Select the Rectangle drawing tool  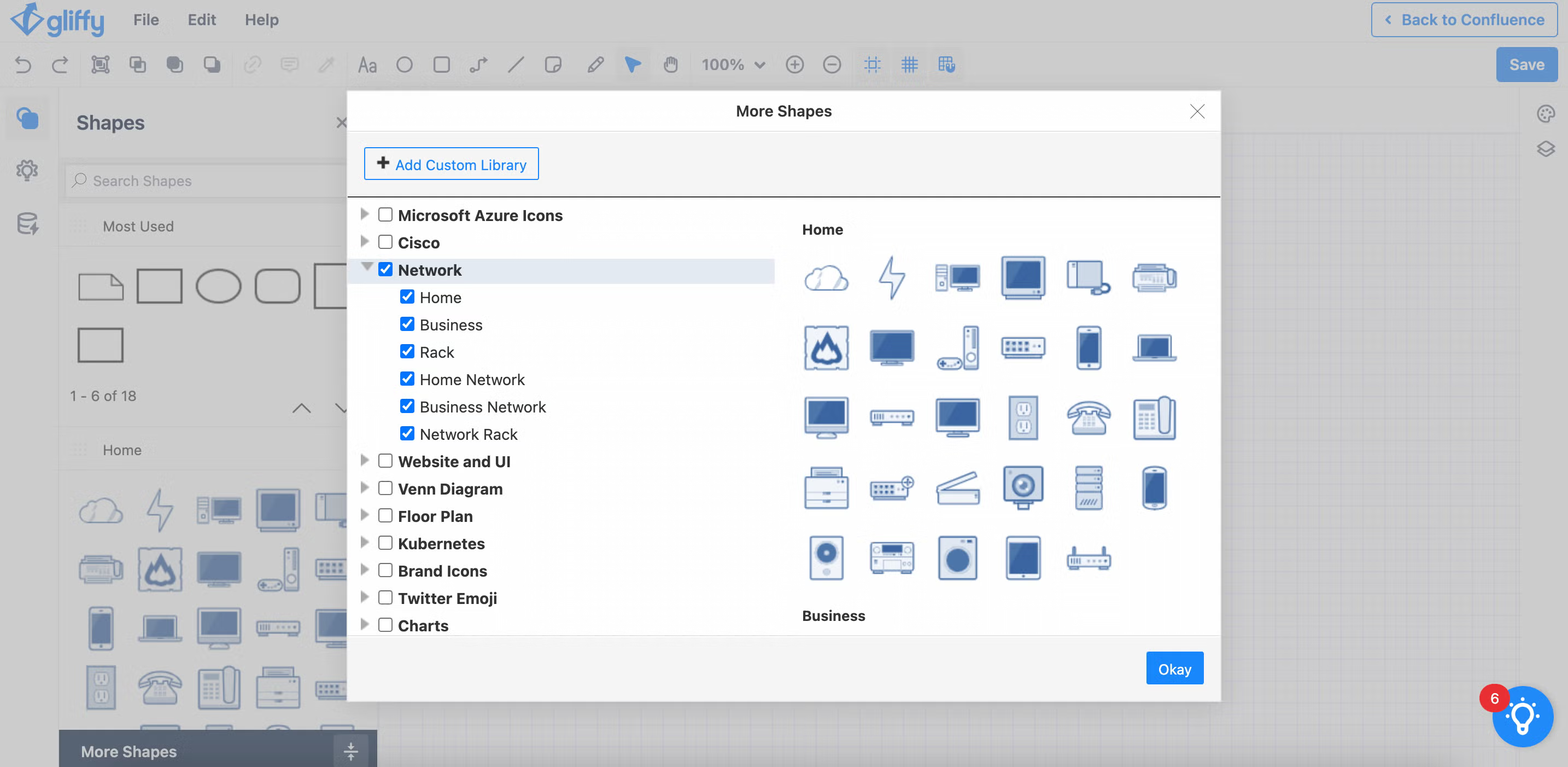441,65
